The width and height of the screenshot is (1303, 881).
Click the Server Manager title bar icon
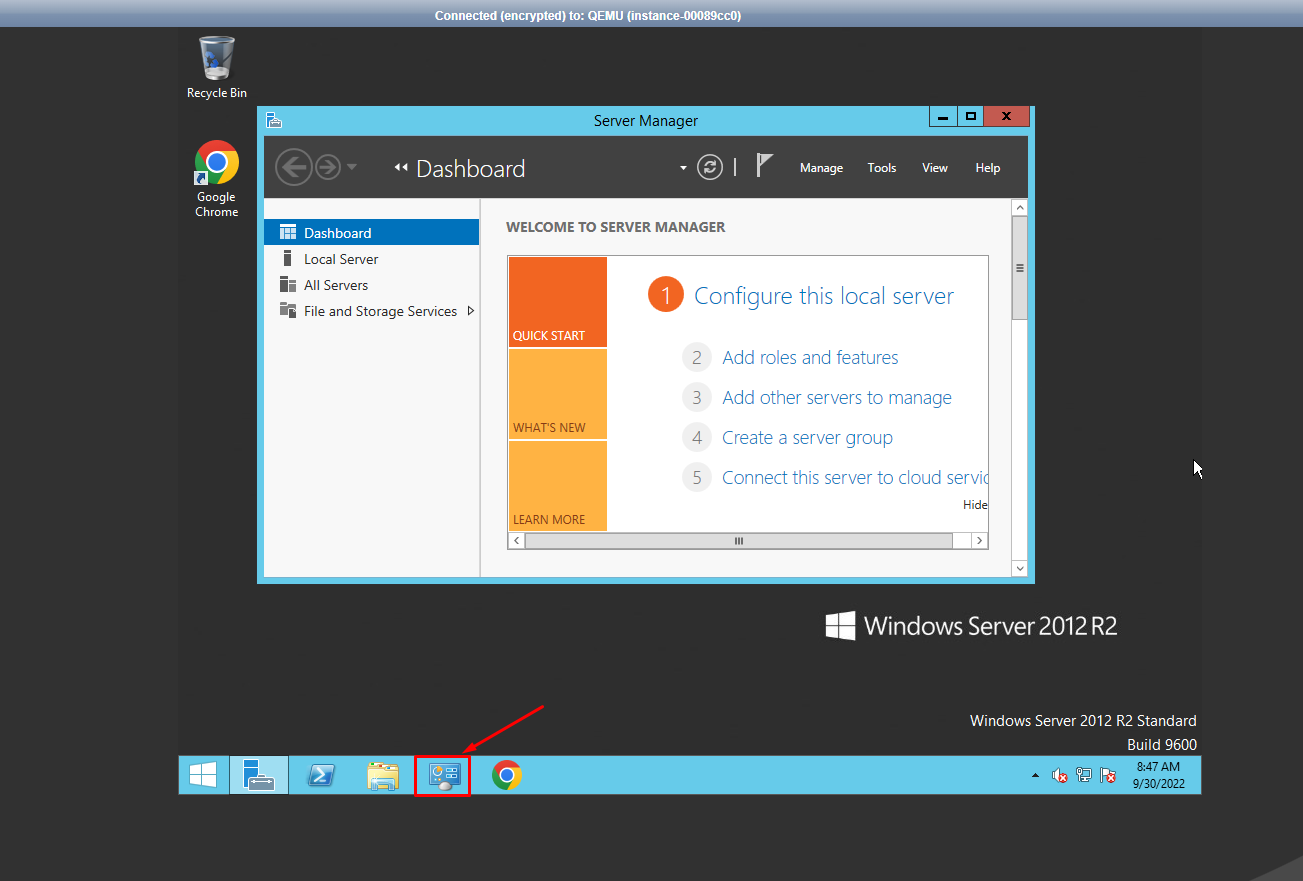(x=274, y=121)
